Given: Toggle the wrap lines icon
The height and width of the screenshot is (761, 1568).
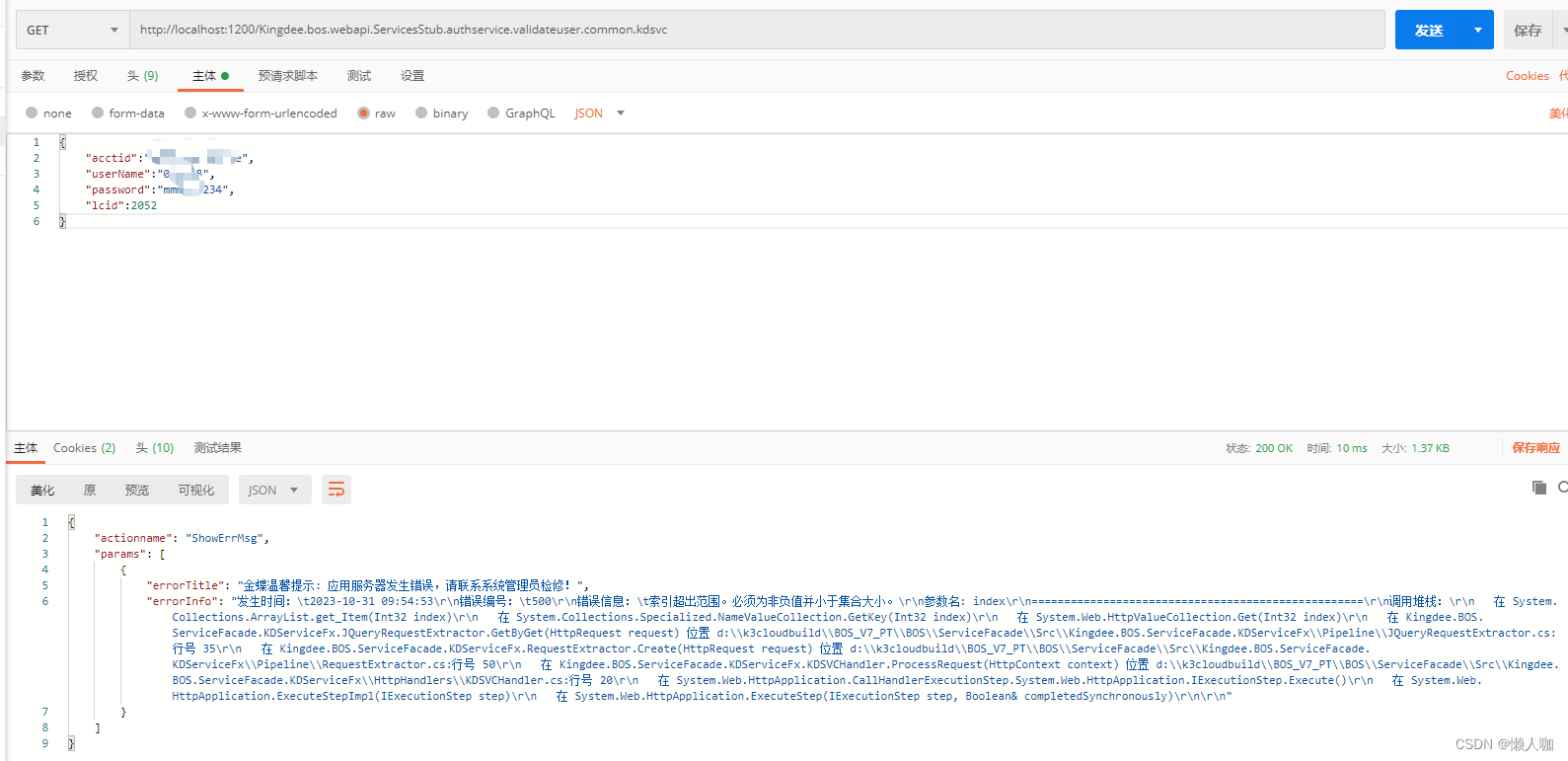Looking at the screenshot, I should tap(336, 490).
